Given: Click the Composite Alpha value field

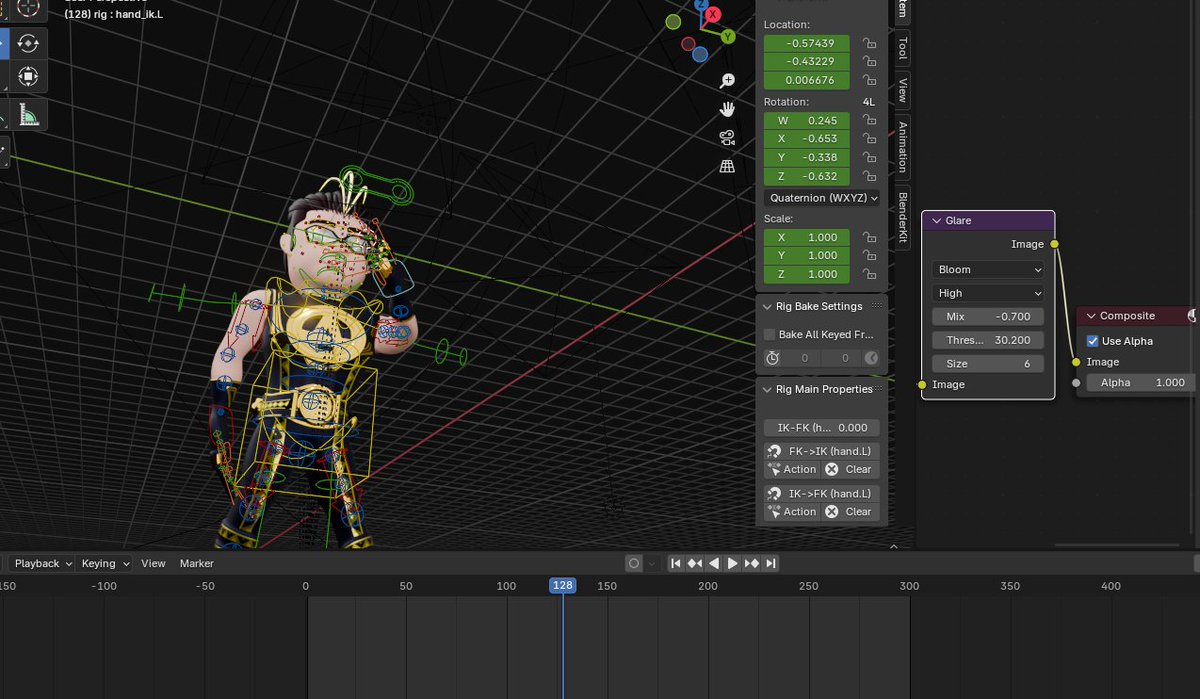Looking at the screenshot, I should (1141, 383).
